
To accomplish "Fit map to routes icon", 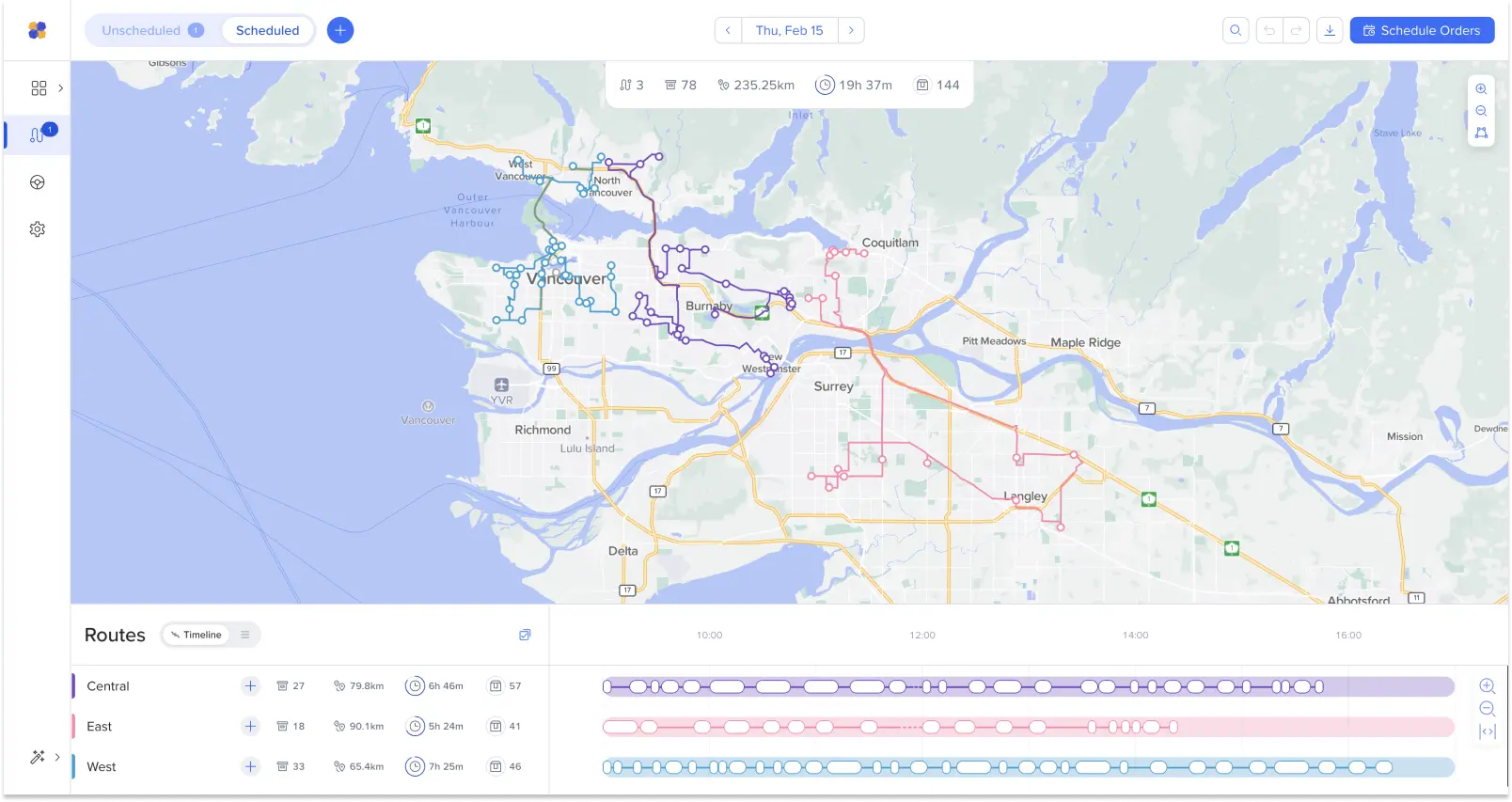I will tap(1481, 134).
